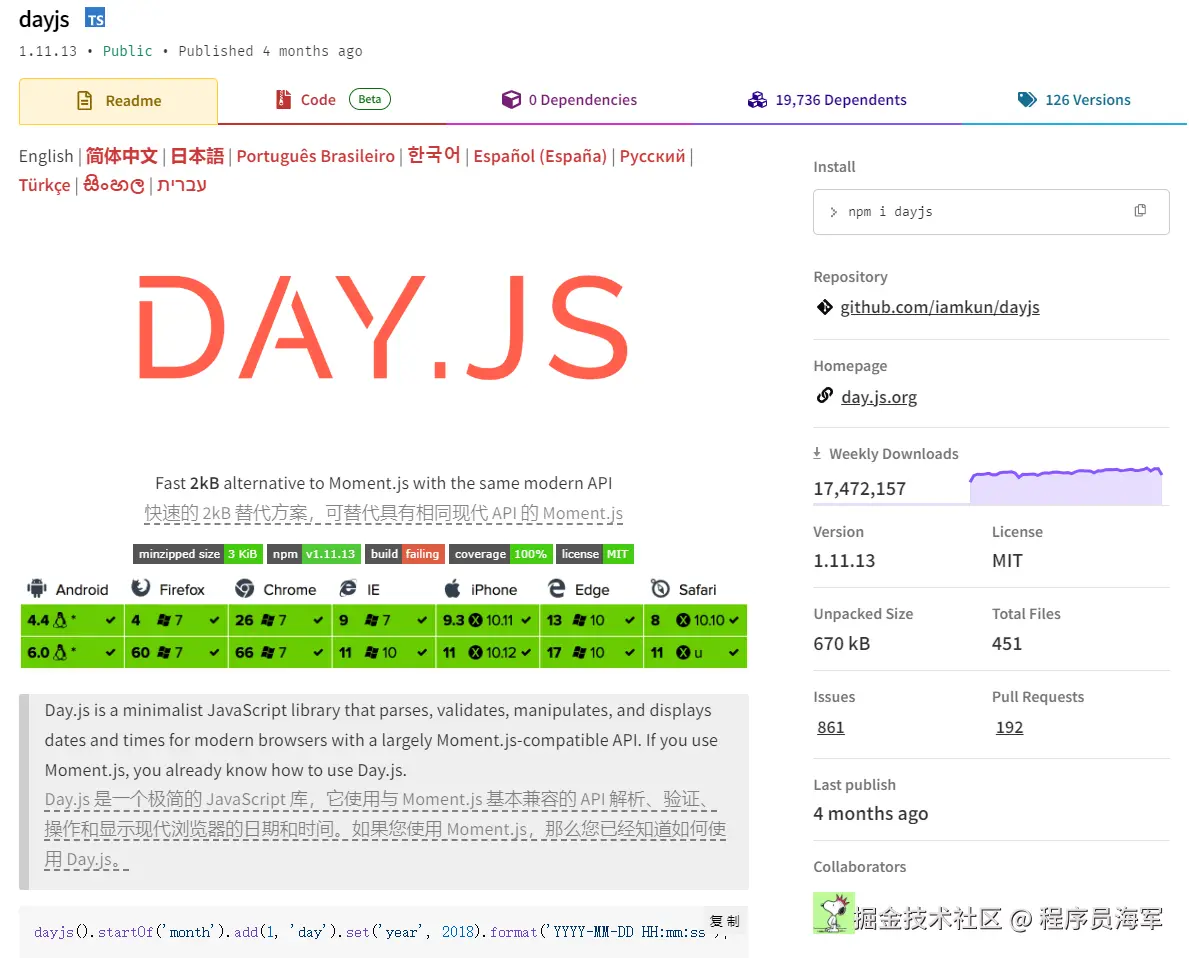This screenshot has width=1189, height=958.
Task: Open the Türkçe readme link
Action: pos(45,185)
